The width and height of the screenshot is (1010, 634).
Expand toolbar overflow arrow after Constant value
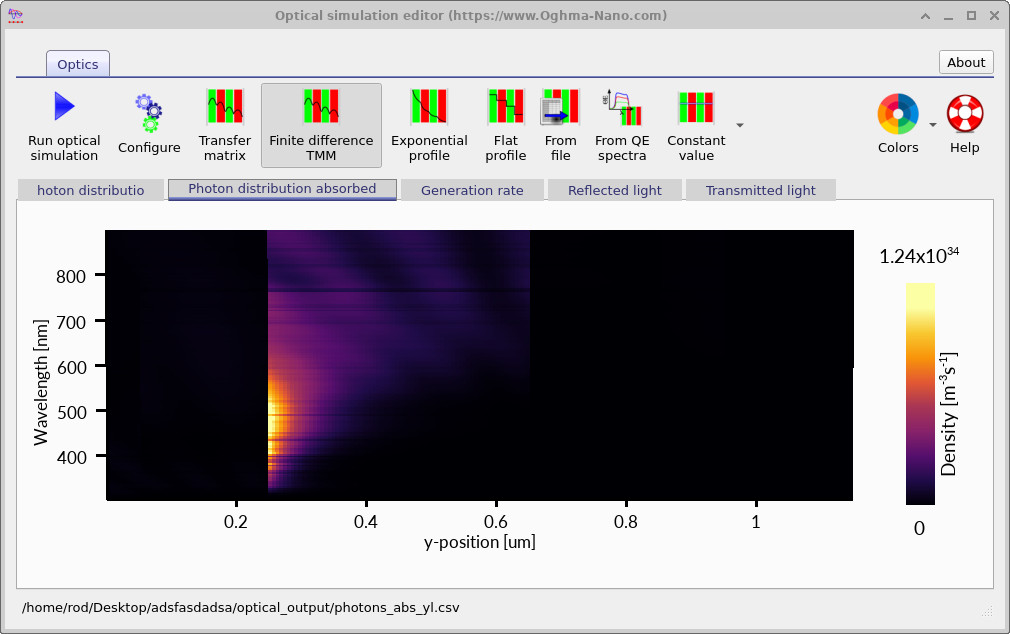(x=740, y=126)
